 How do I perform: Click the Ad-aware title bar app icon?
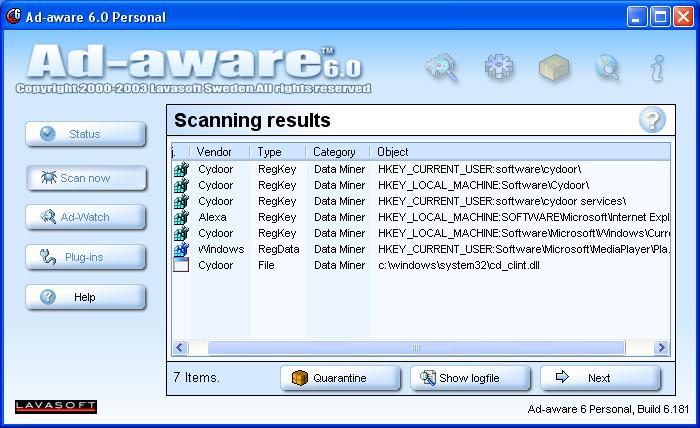[13, 17]
